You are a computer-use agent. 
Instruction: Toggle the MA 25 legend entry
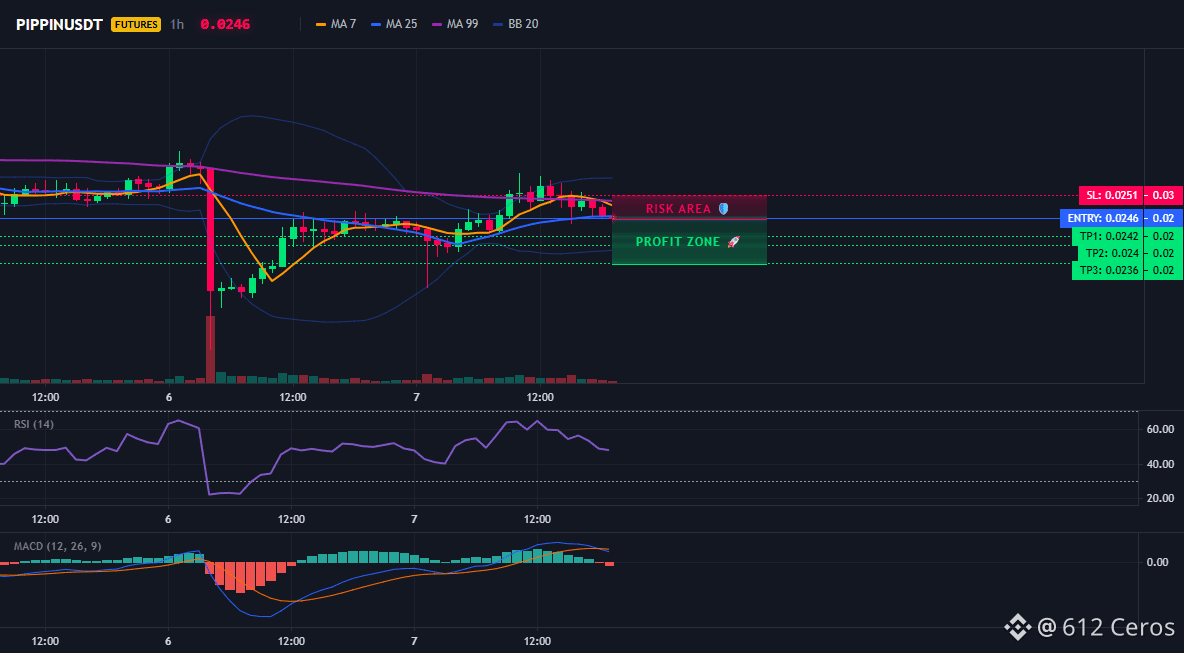394,24
